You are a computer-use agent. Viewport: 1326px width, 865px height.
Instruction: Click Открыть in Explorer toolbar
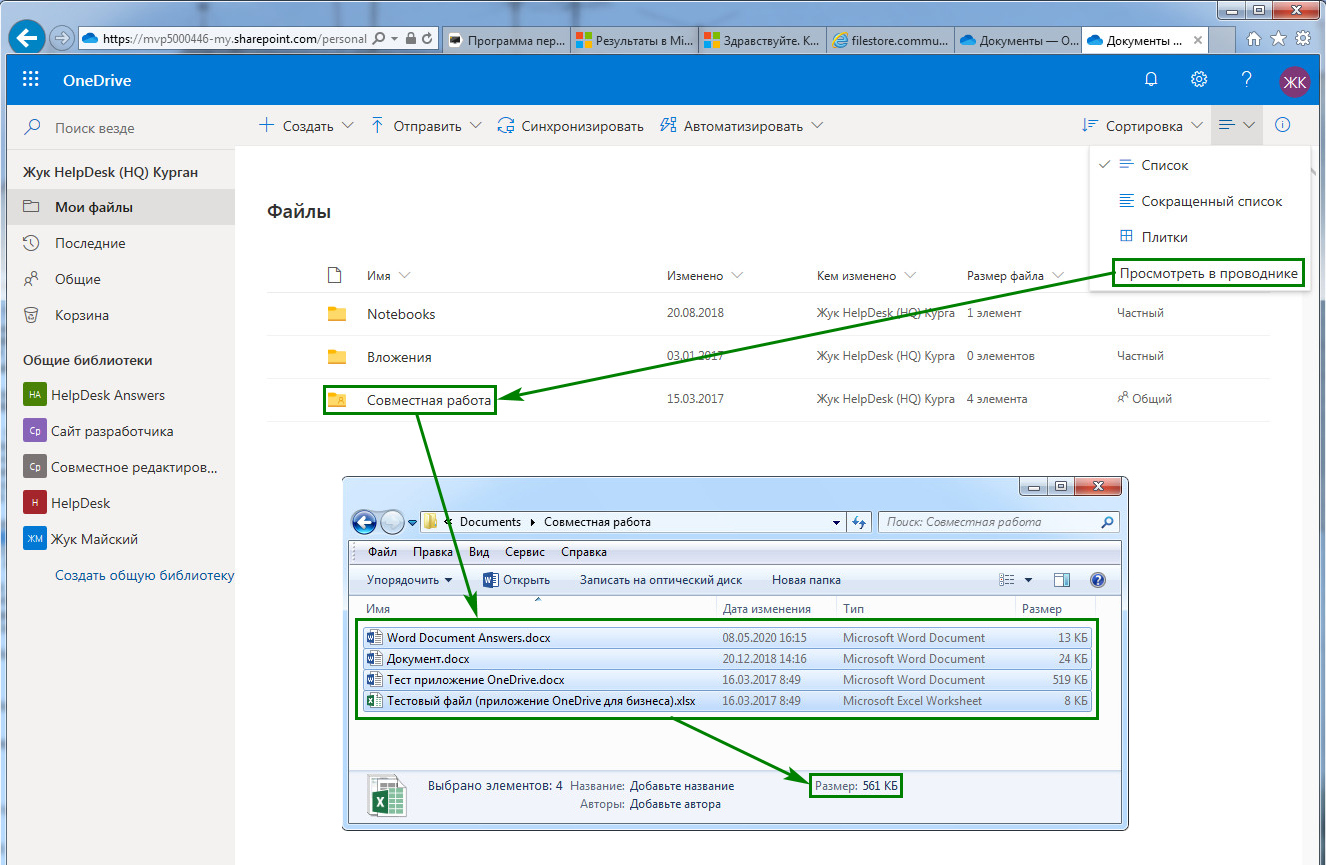(516, 580)
